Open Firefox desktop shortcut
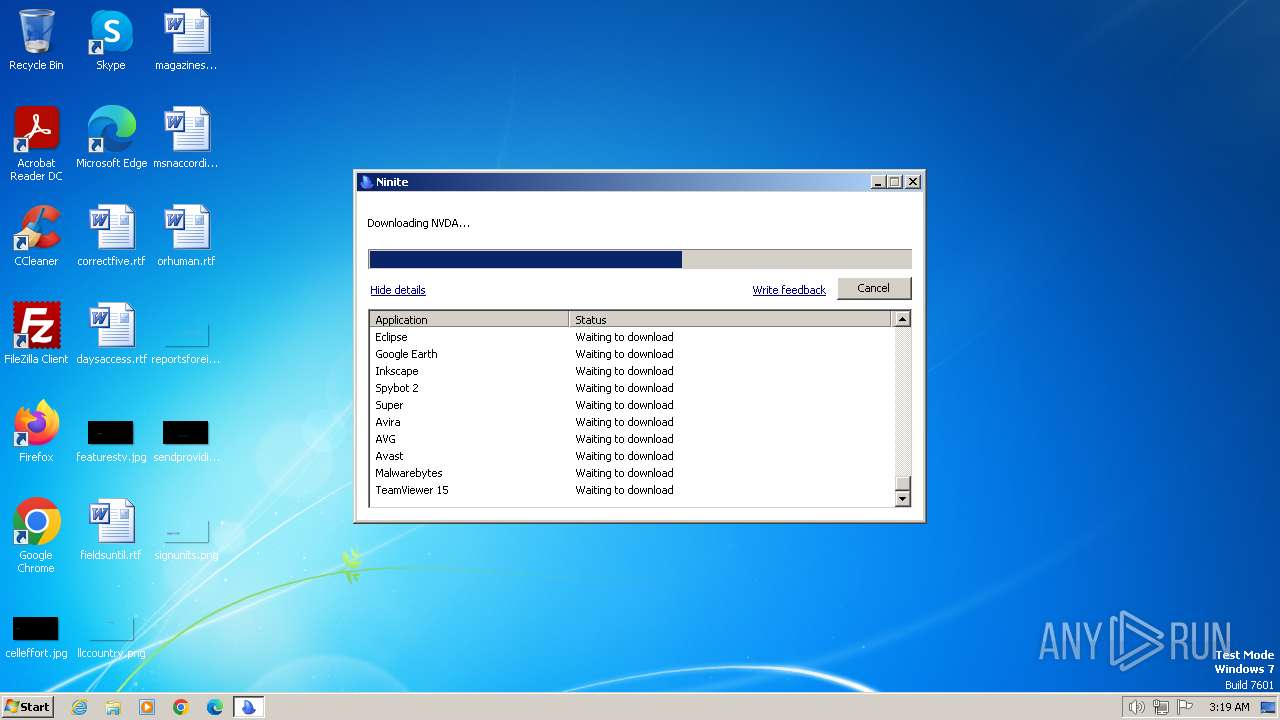Image resolution: width=1280 pixels, height=720 pixels. (36, 432)
